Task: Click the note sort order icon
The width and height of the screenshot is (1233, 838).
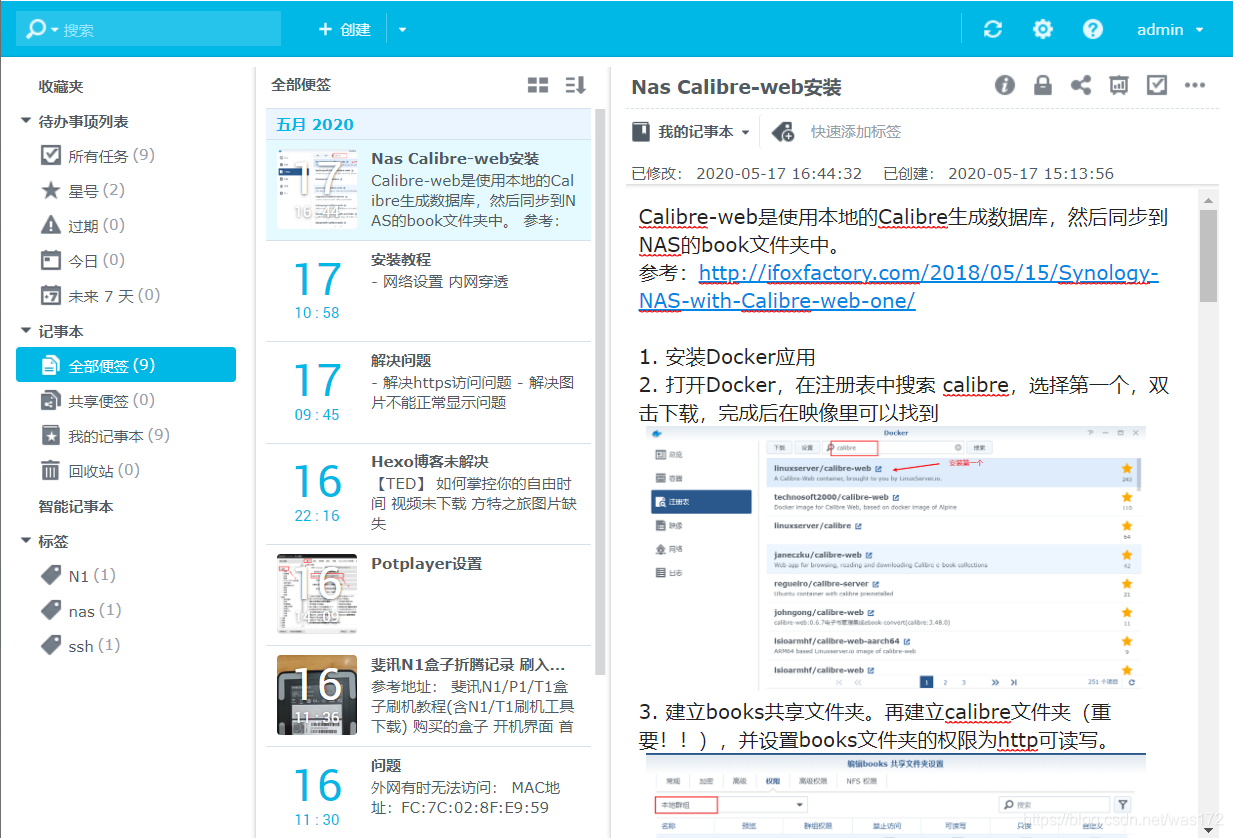Action: (575, 86)
